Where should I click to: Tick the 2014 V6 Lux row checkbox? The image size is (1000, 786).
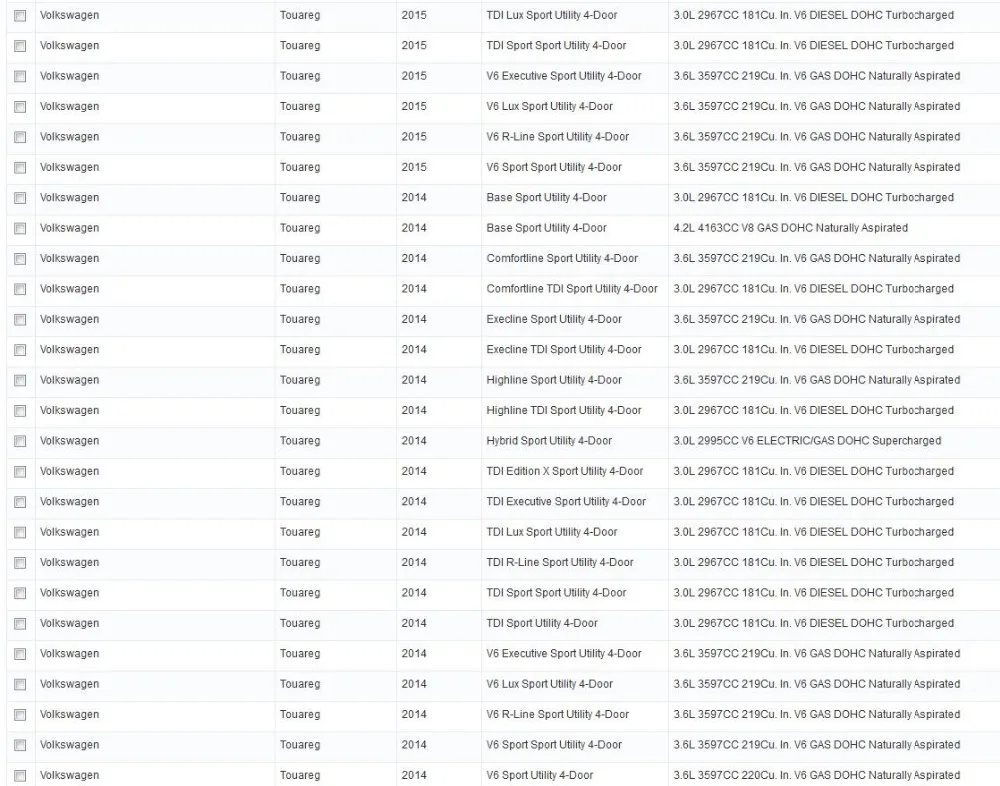20,685
